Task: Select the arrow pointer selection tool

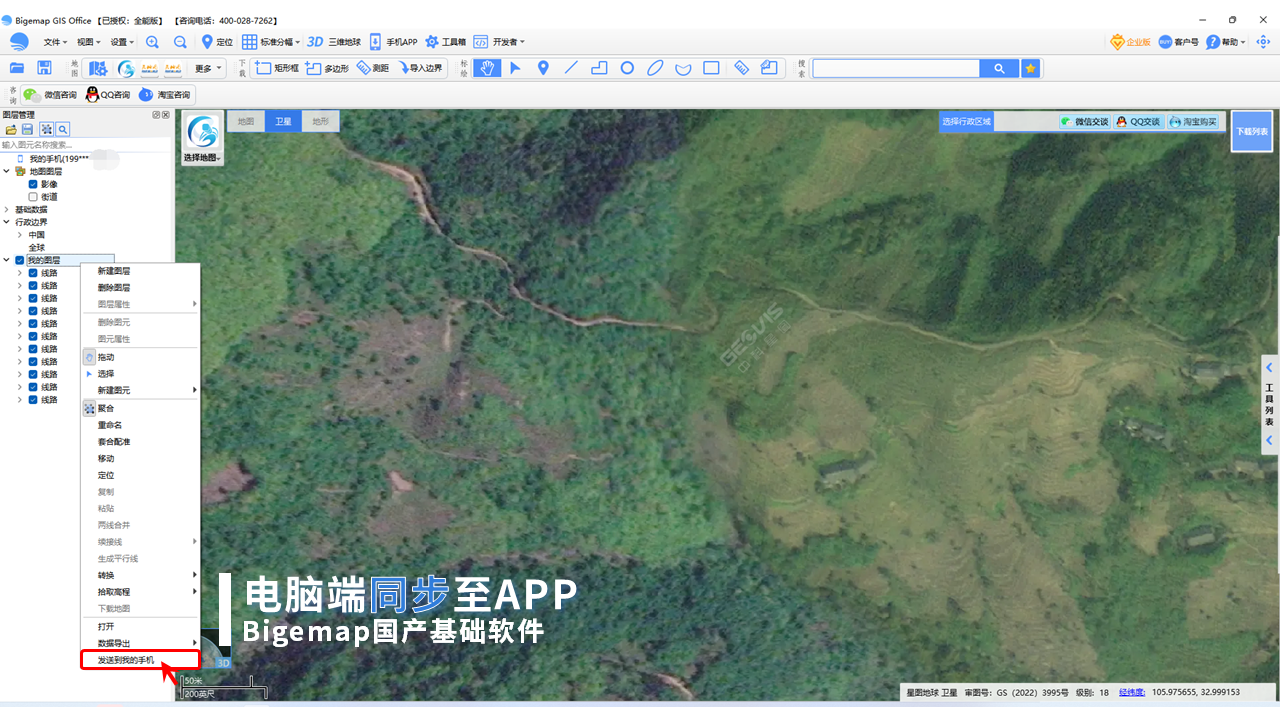Action: [515, 68]
